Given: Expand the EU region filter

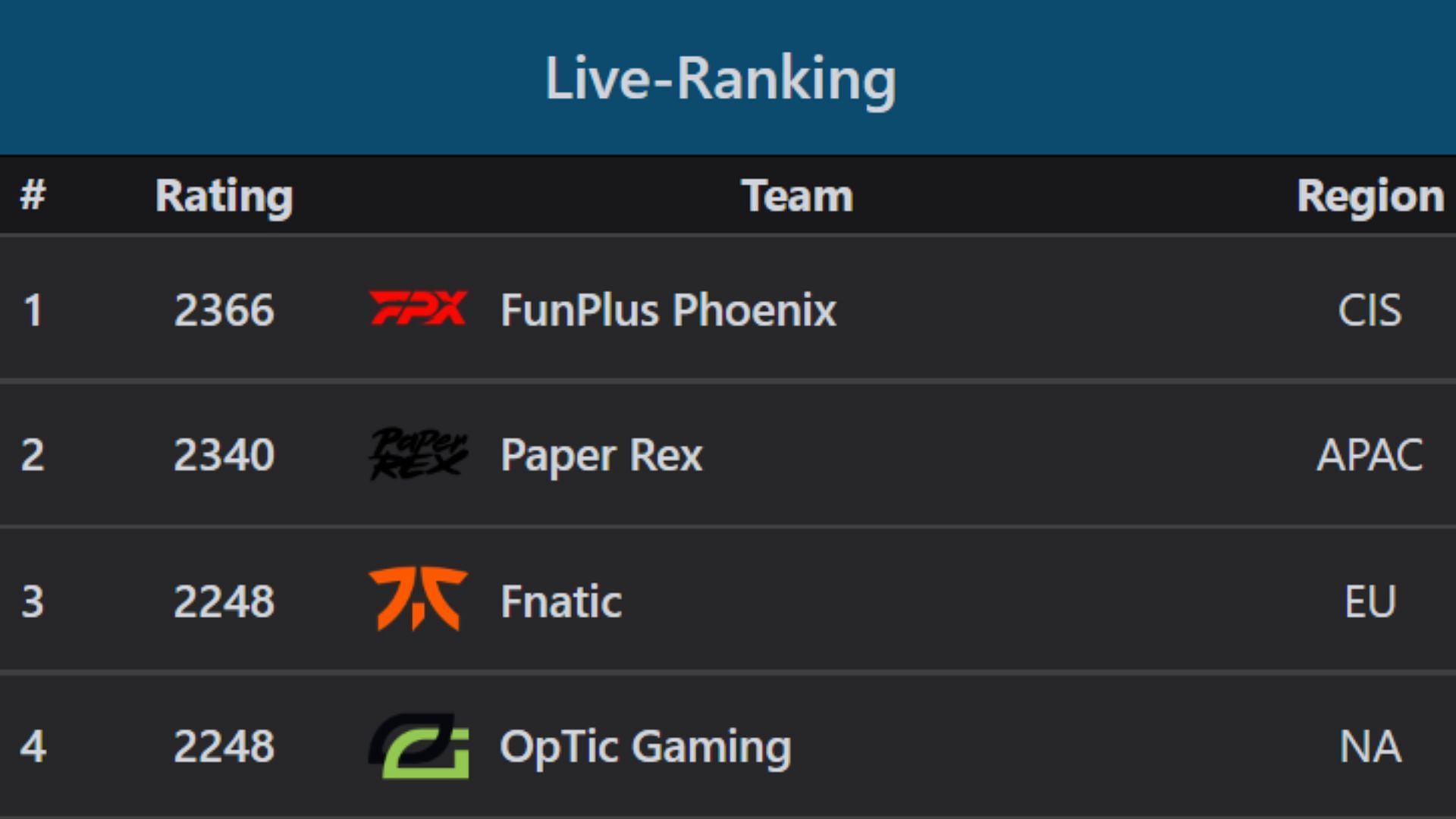Looking at the screenshot, I should (x=1367, y=598).
